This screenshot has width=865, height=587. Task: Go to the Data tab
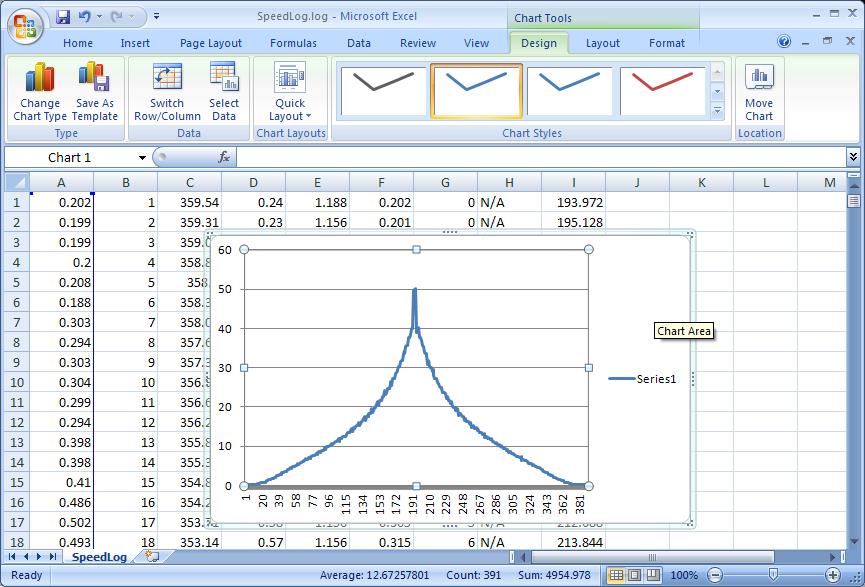coord(359,43)
